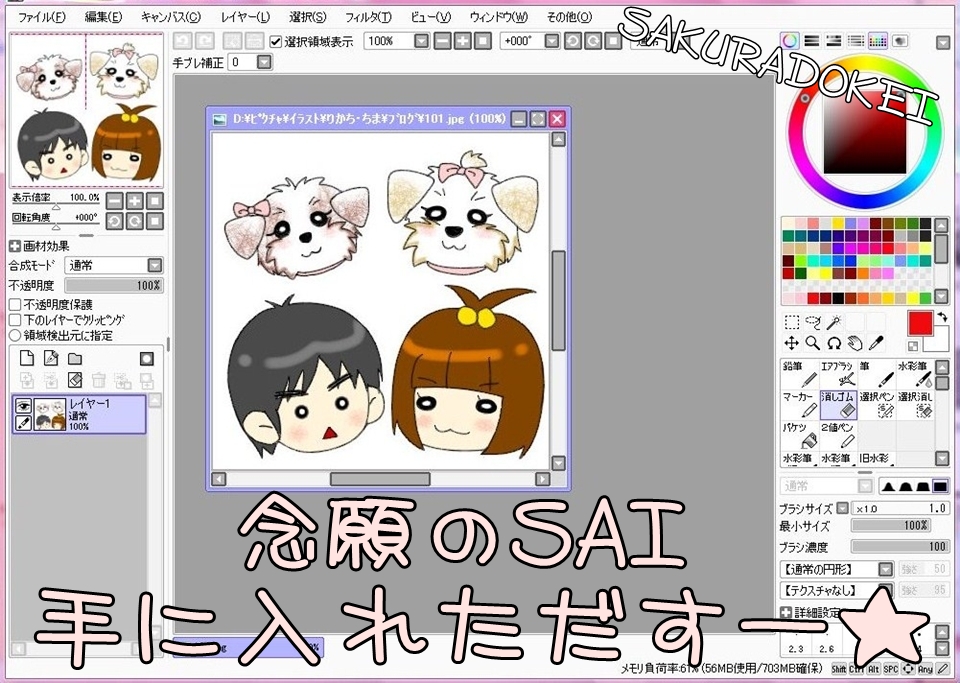960x683 pixels.
Task: Click toolbar zoom in plus button
Action: (463, 41)
